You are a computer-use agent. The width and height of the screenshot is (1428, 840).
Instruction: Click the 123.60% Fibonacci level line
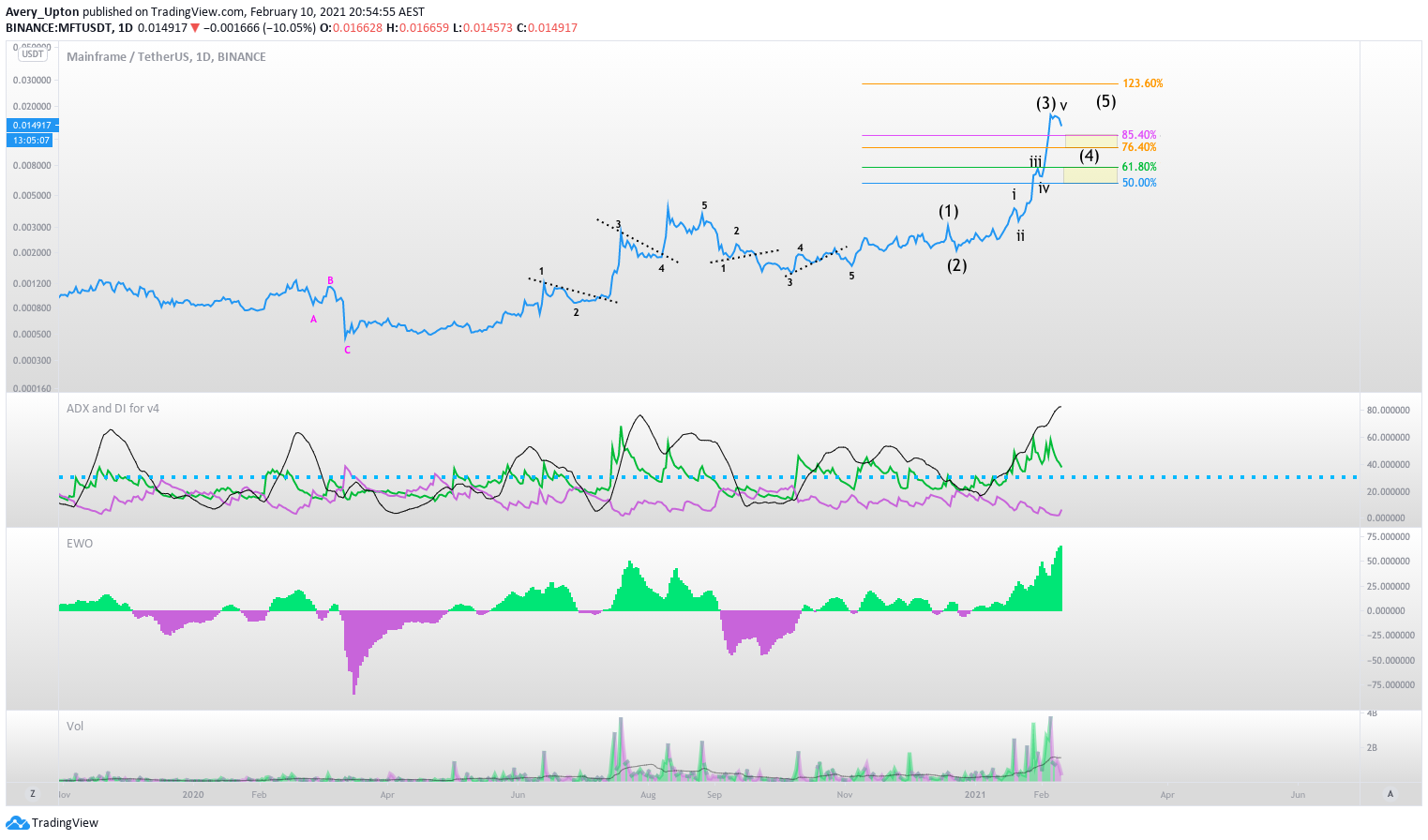tap(990, 83)
